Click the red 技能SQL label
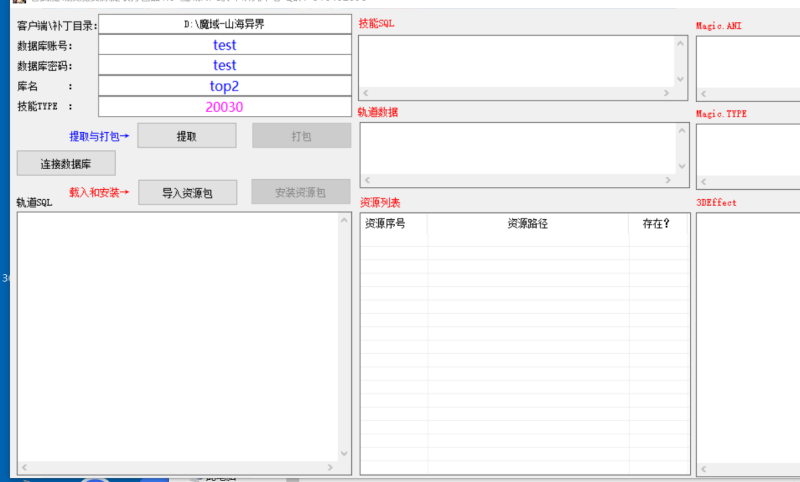The width and height of the screenshot is (800, 482). (x=377, y=23)
